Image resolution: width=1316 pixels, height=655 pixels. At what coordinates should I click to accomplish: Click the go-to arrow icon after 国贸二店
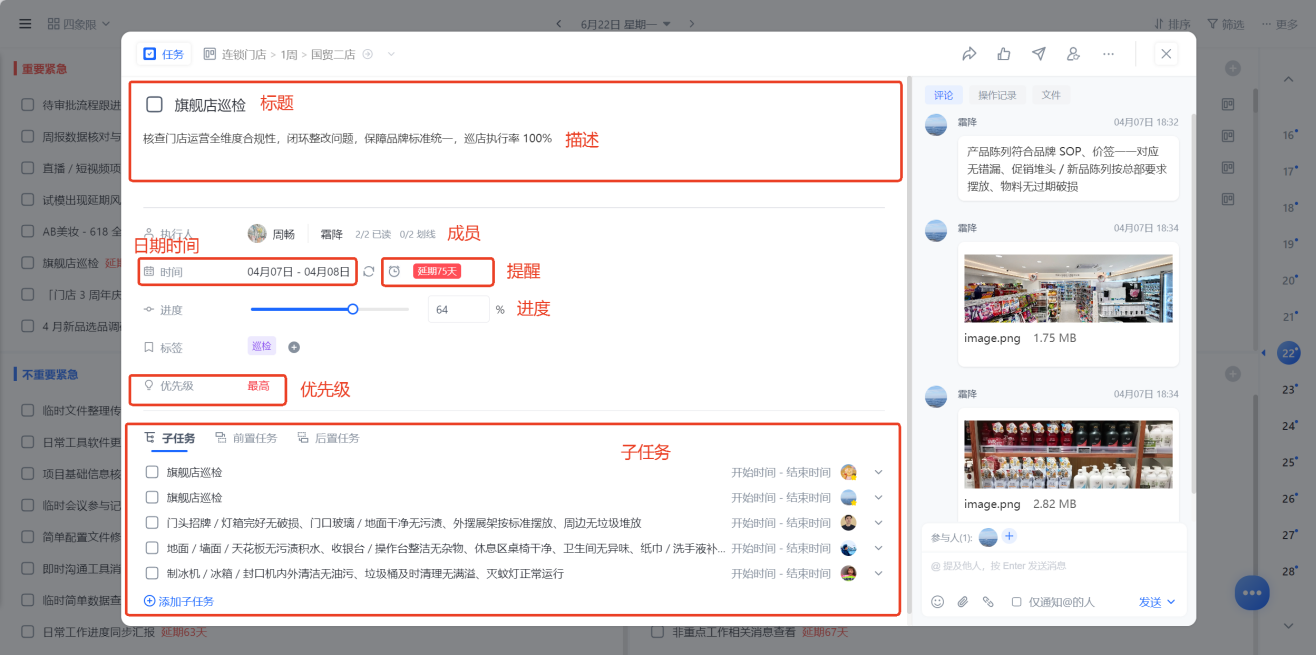tap(367, 54)
